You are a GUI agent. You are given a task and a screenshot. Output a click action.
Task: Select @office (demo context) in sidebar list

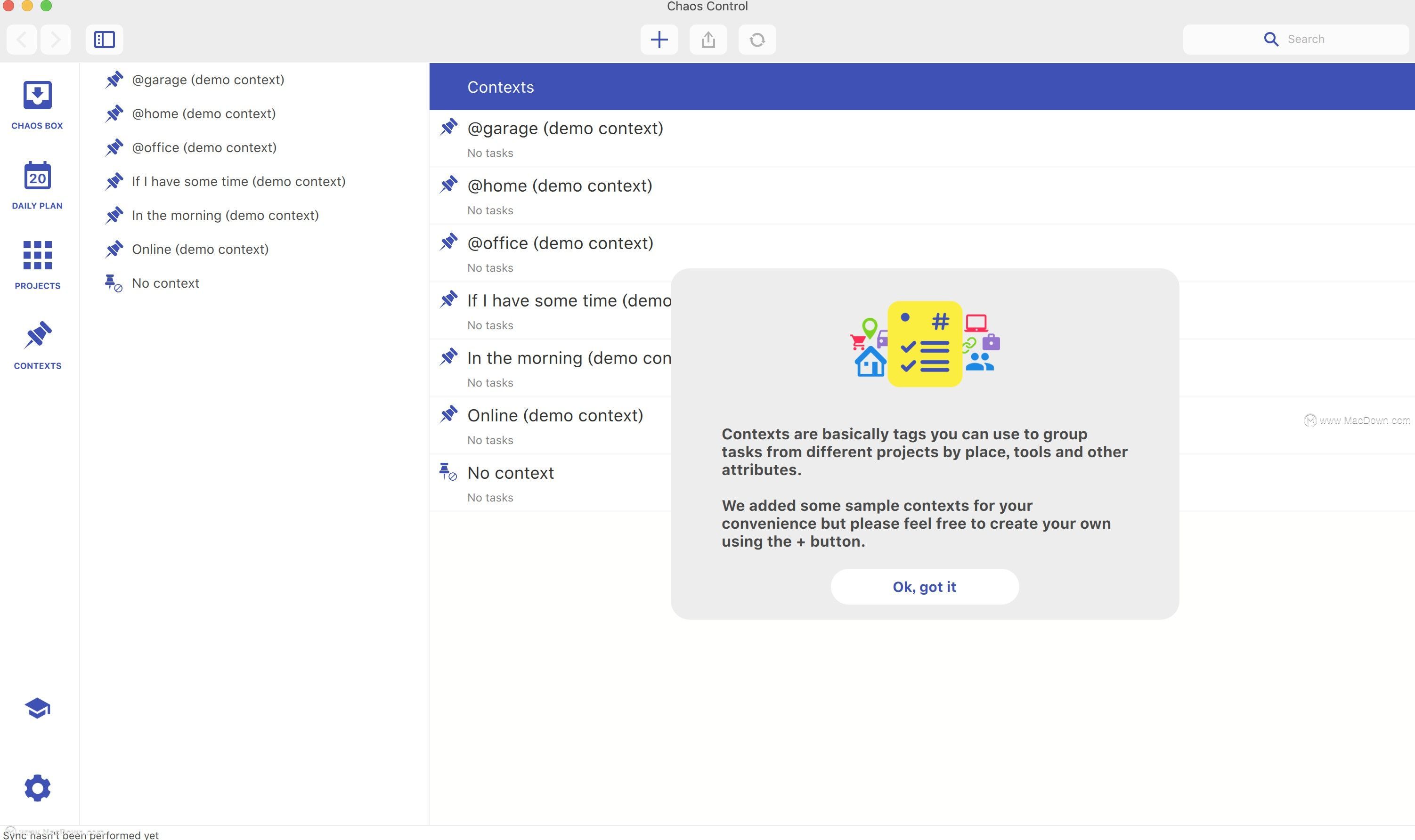tap(254, 148)
